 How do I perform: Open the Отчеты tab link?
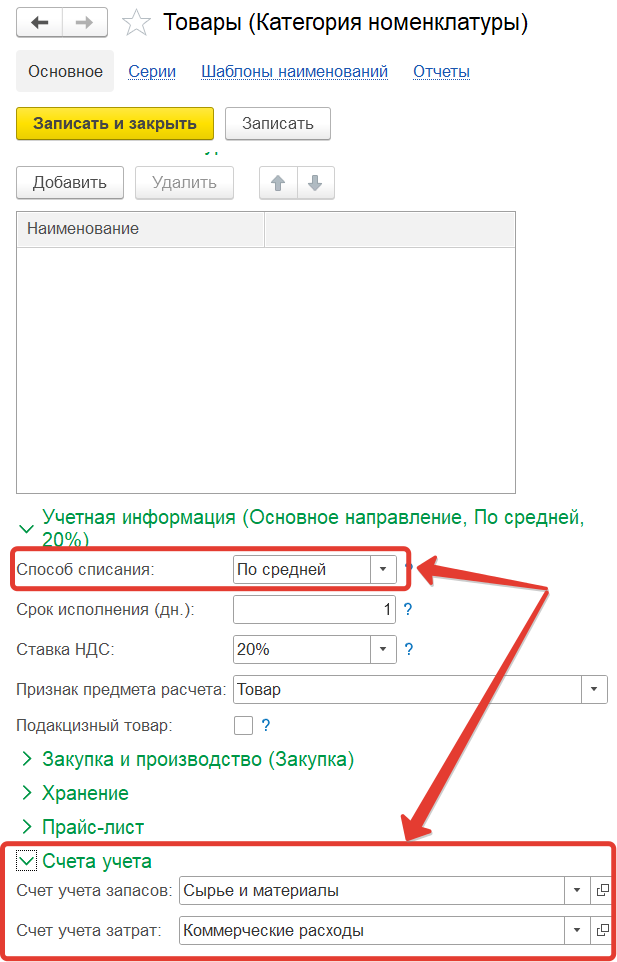point(442,72)
